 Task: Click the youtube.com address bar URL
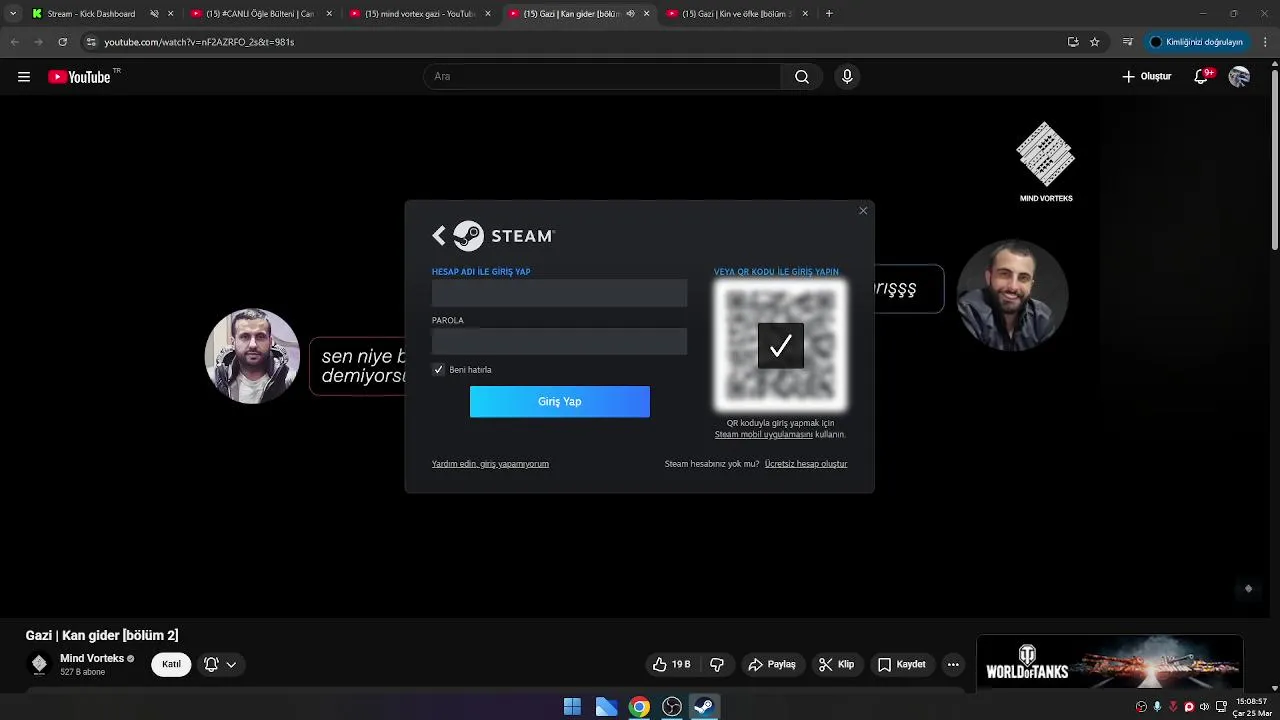pos(199,42)
